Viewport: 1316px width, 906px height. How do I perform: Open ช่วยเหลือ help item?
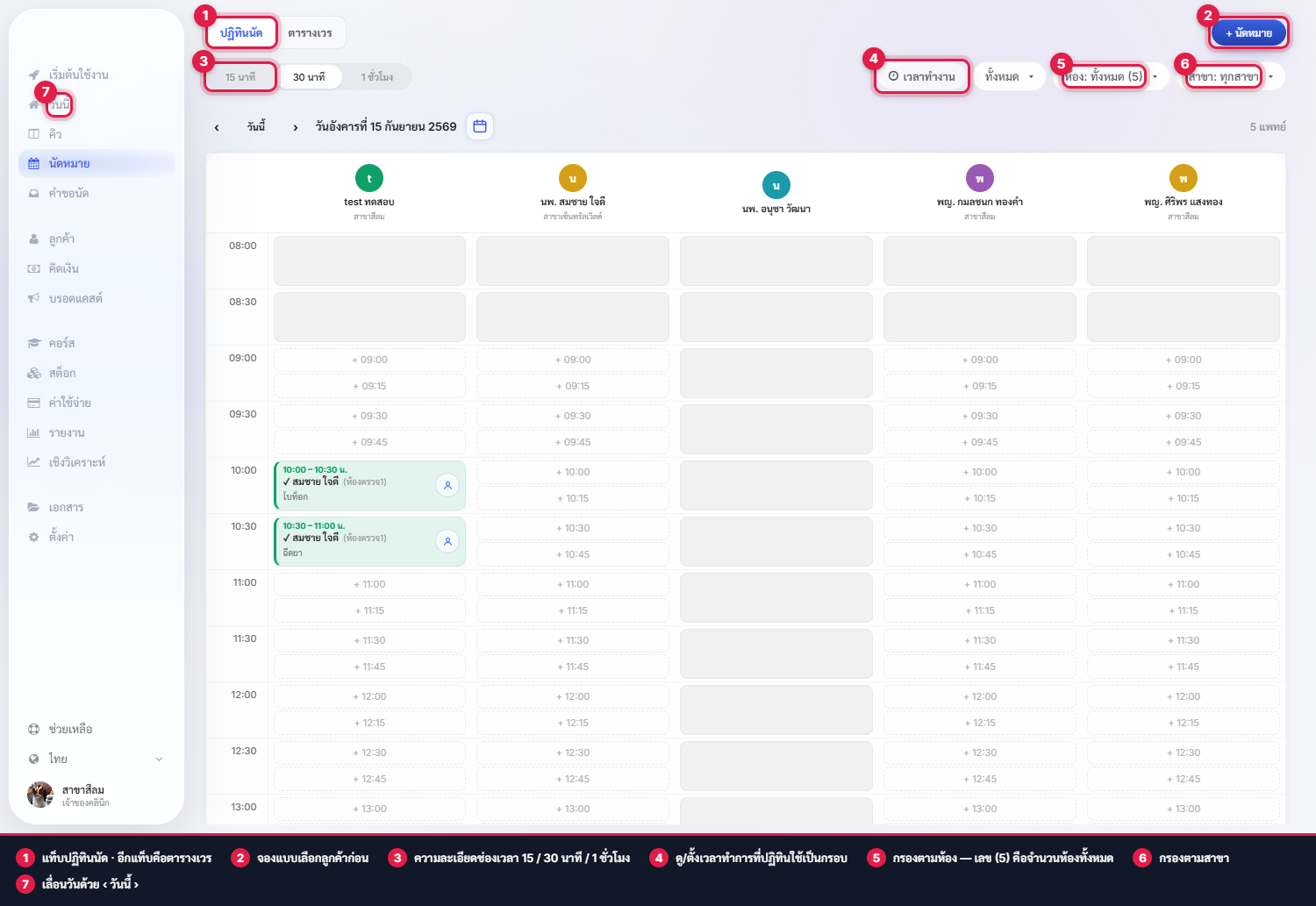(97, 730)
